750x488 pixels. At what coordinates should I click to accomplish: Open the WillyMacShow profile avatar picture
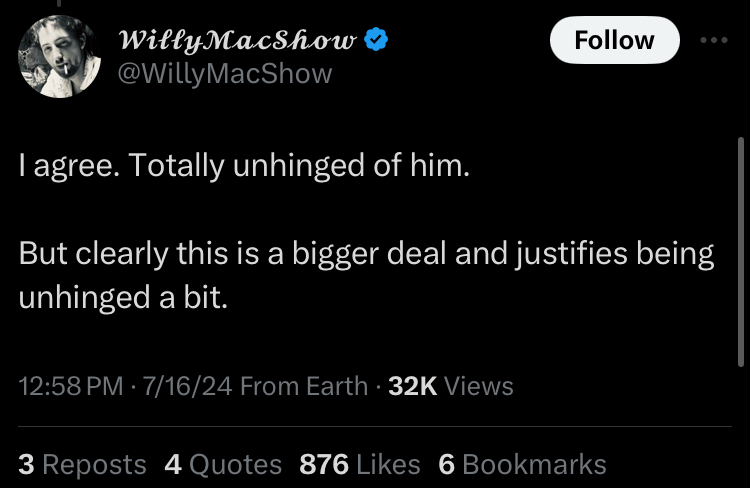point(59,56)
